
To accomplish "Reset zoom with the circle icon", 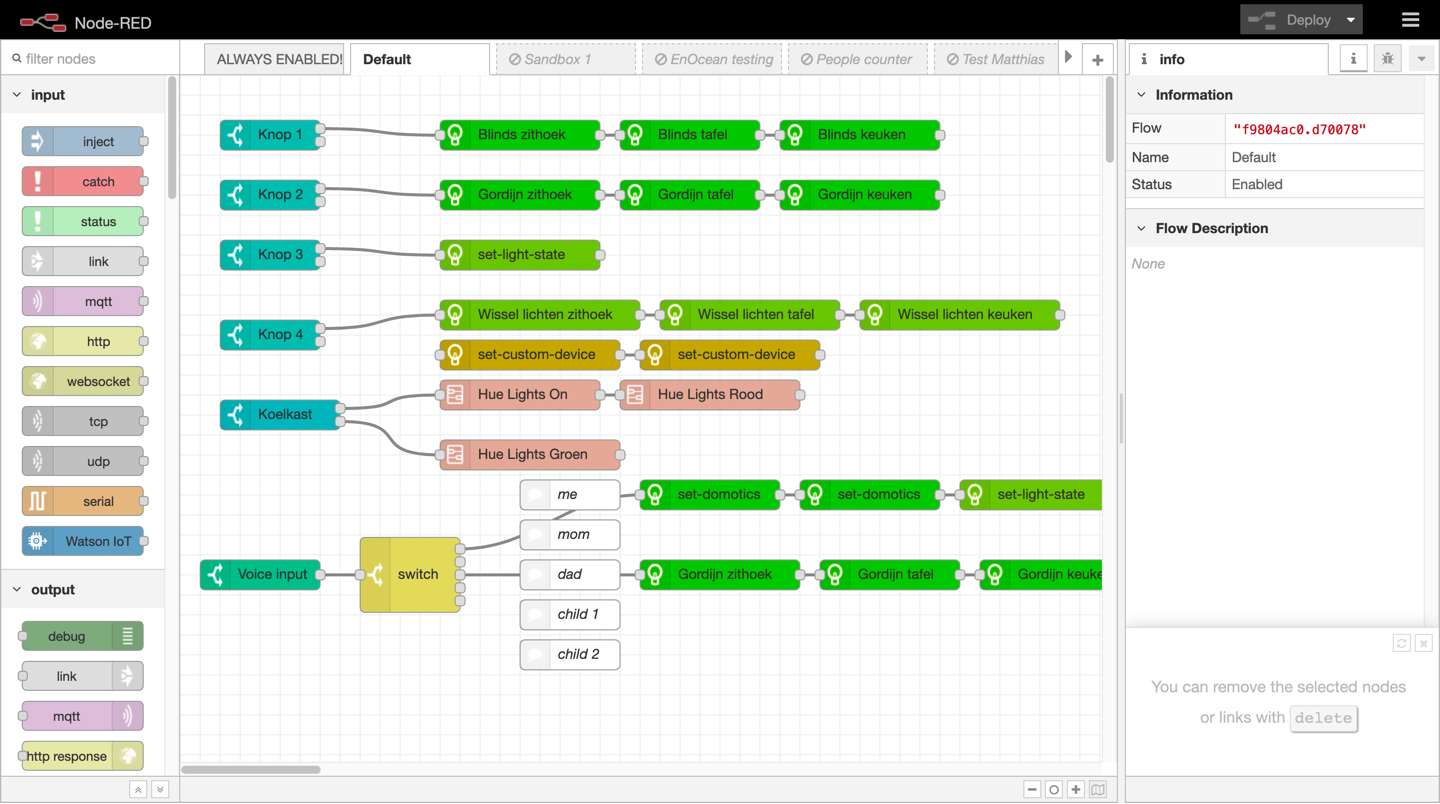I will tap(1054, 789).
